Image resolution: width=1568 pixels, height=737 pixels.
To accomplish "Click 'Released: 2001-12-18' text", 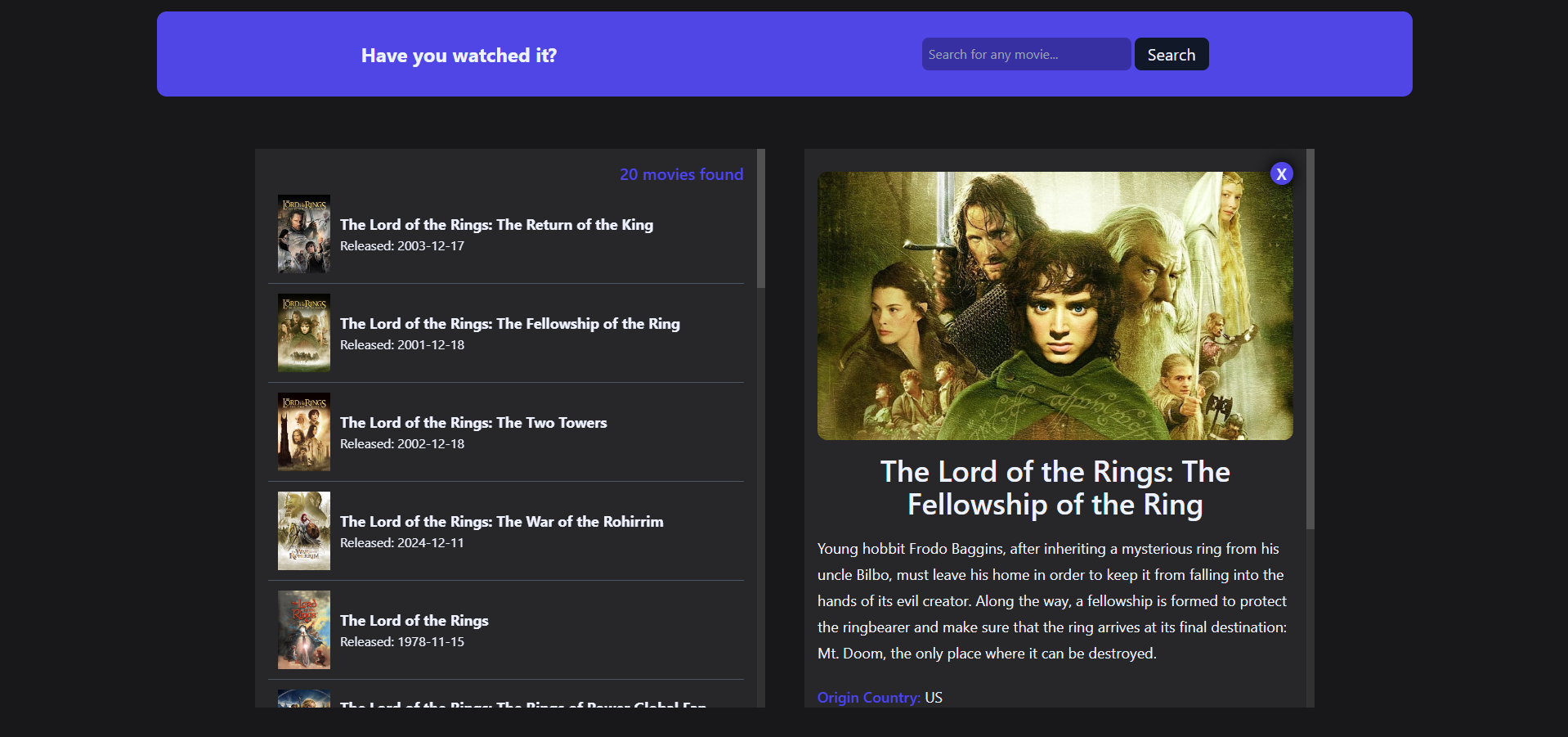I will coord(402,344).
